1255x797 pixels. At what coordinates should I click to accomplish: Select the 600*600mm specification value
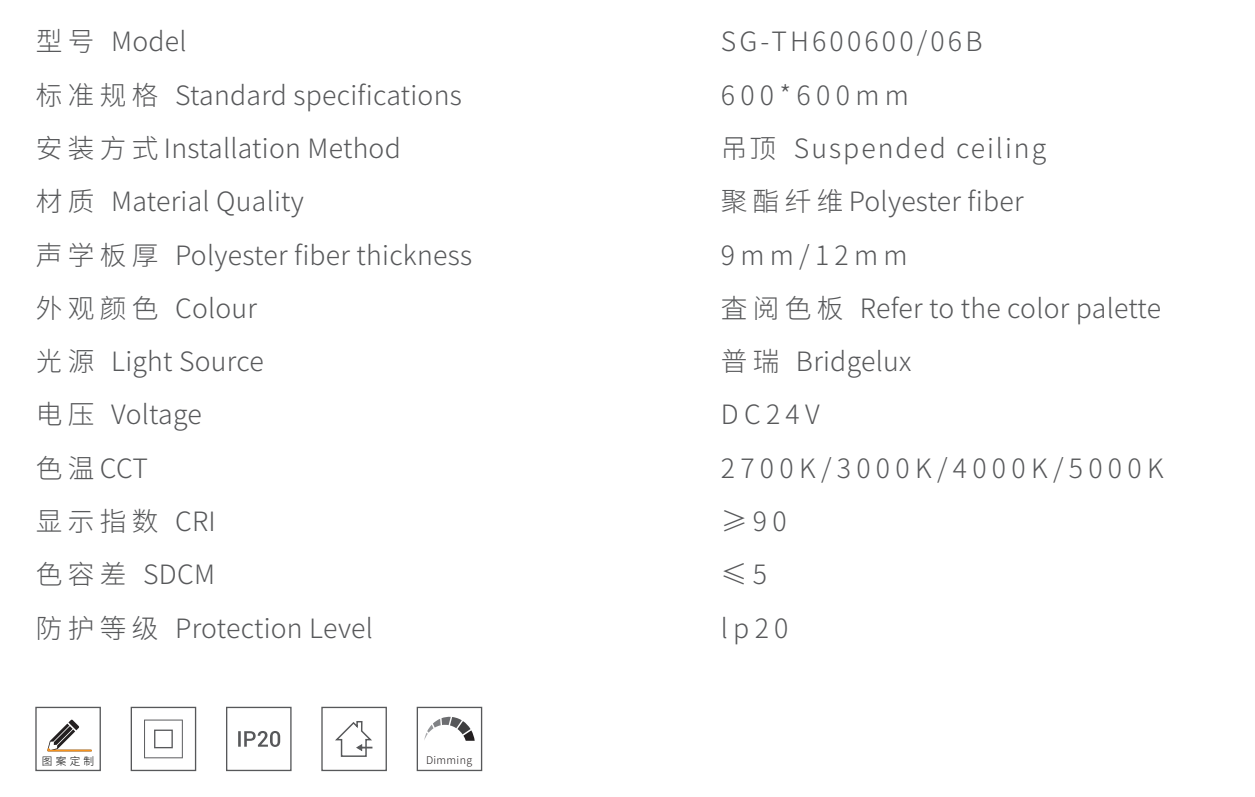pyautogui.click(x=813, y=96)
